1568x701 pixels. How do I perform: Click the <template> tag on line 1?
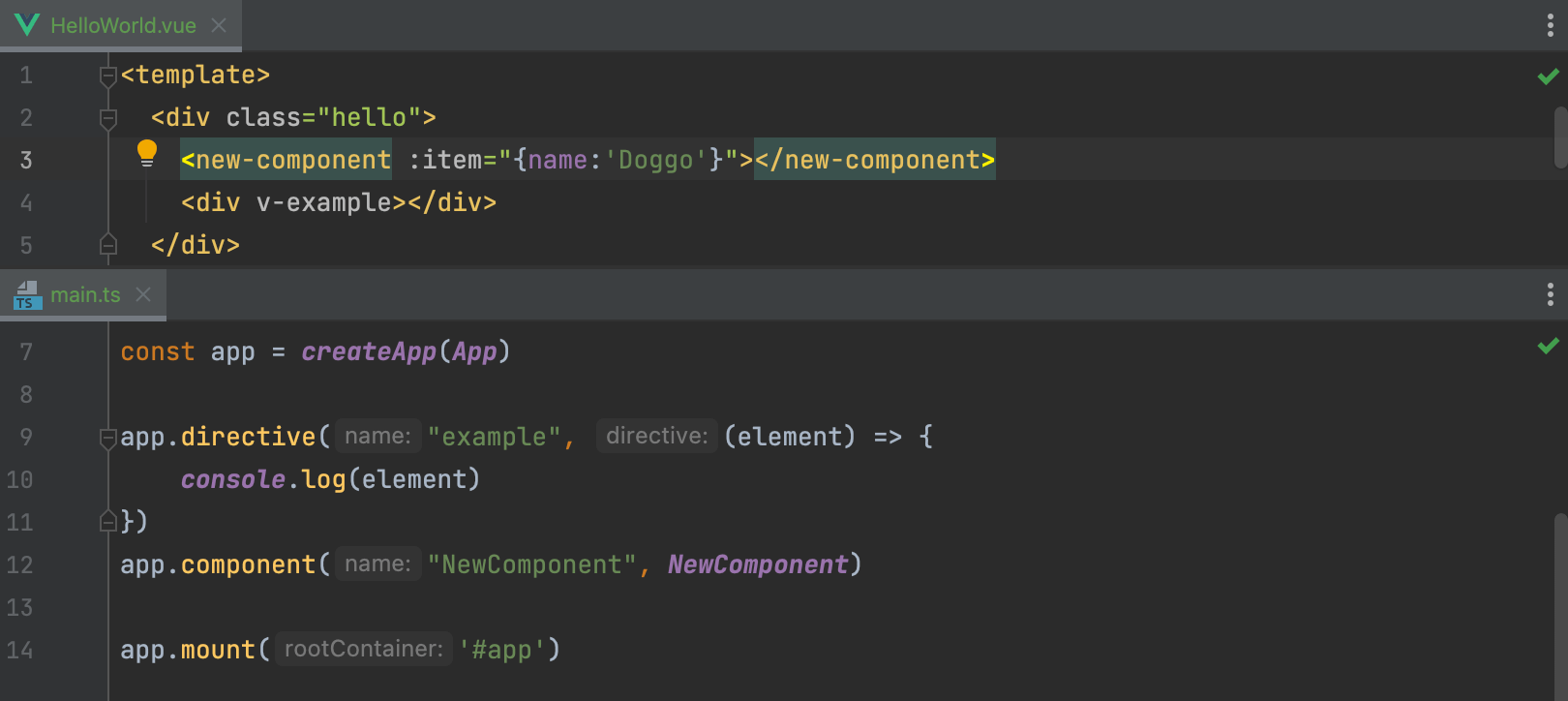tap(196, 75)
